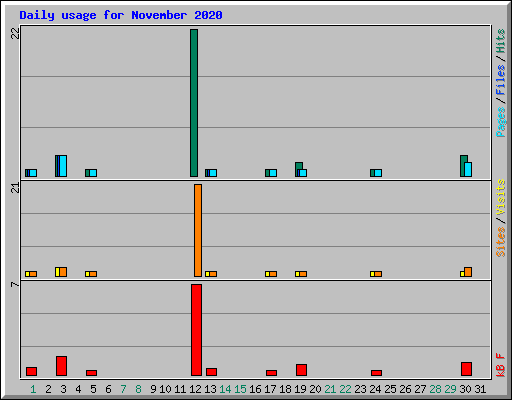512x400 pixels.
Task: Click day label '31' on the x-axis
Action: pyautogui.click(x=480, y=389)
